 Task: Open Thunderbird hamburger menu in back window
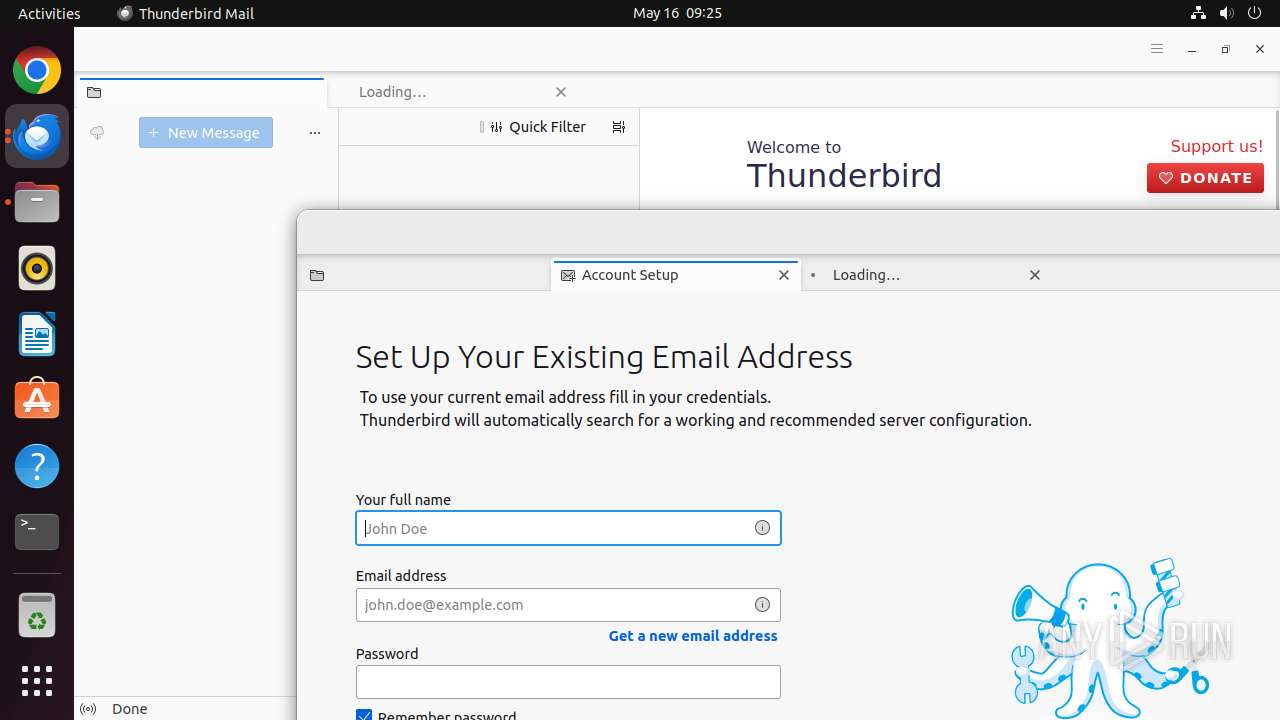coord(1157,49)
